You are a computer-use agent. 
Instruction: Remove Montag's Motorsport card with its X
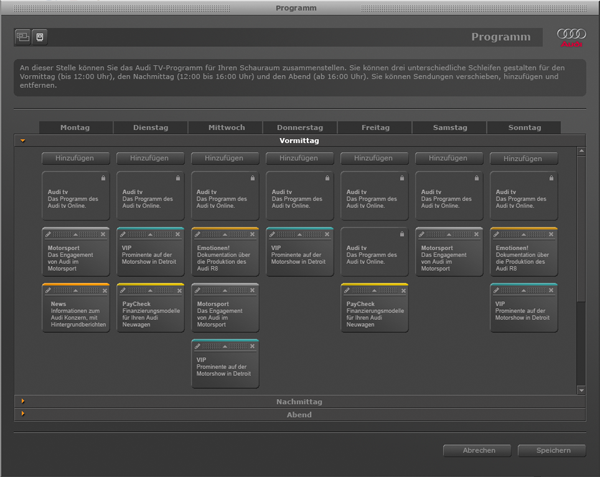tap(103, 234)
